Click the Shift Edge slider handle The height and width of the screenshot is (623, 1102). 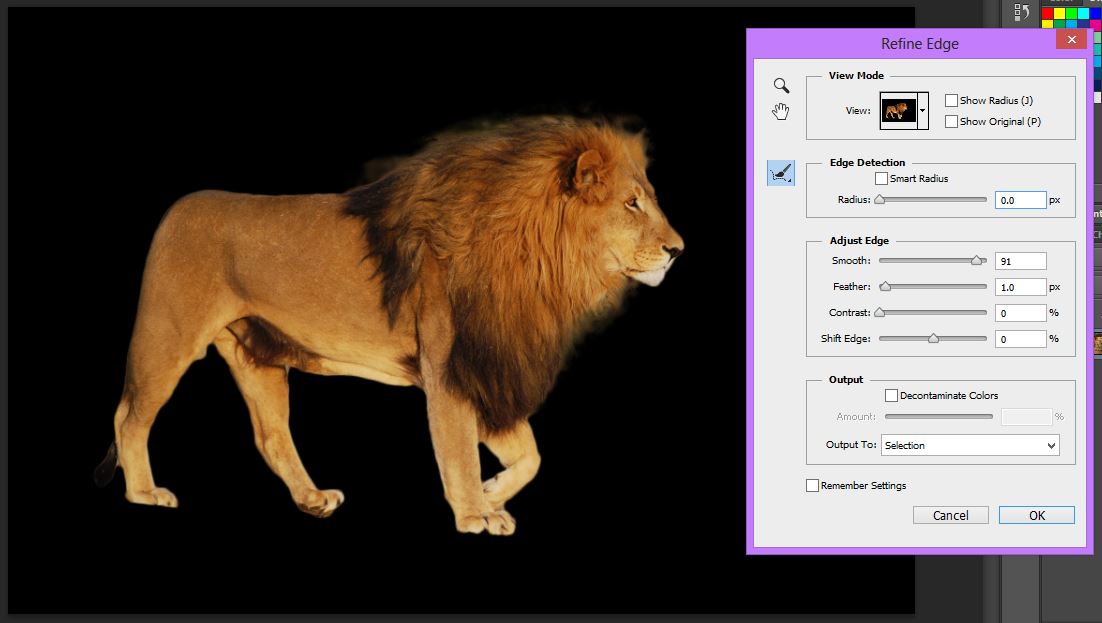(x=933, y=339)
